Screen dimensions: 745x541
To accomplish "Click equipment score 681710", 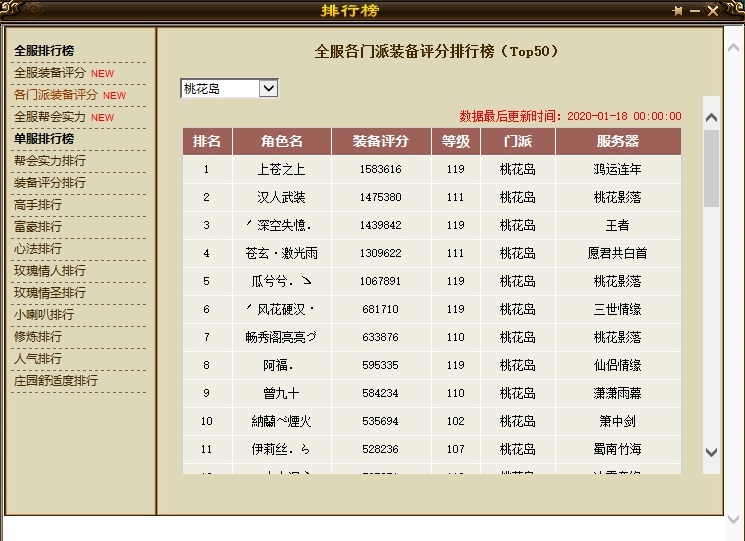I will [381, 309].
